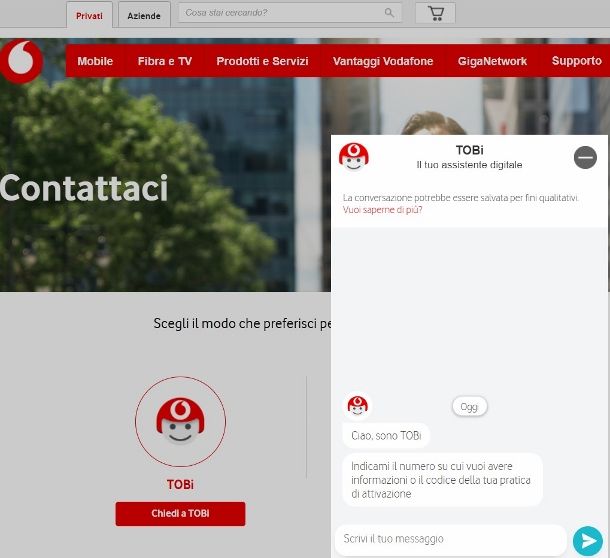
Task: Minimize the TOBi chat window
Action: click(585, 158)
